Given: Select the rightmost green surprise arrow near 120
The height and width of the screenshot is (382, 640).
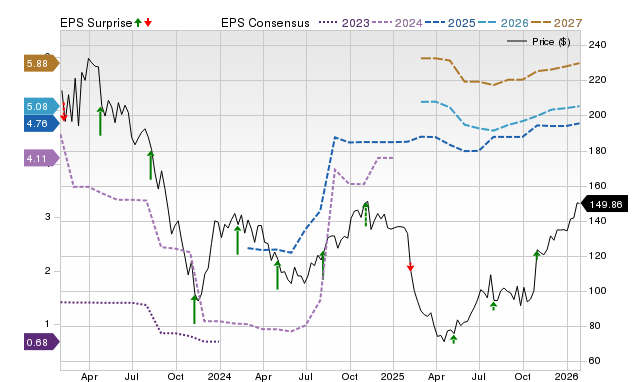Looking at the screenshot, I should [x=537, y=255].
